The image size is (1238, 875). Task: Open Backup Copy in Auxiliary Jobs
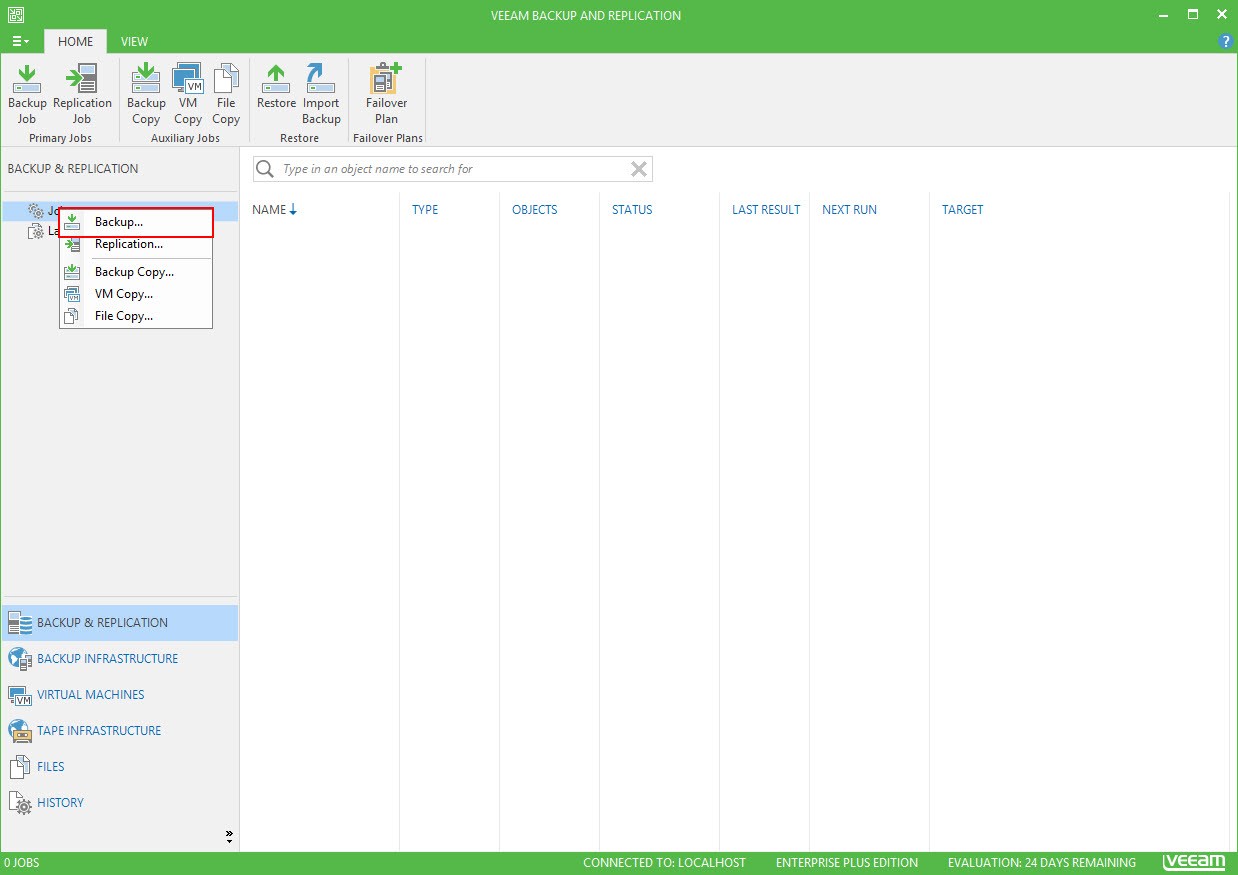tap(146, 94)
